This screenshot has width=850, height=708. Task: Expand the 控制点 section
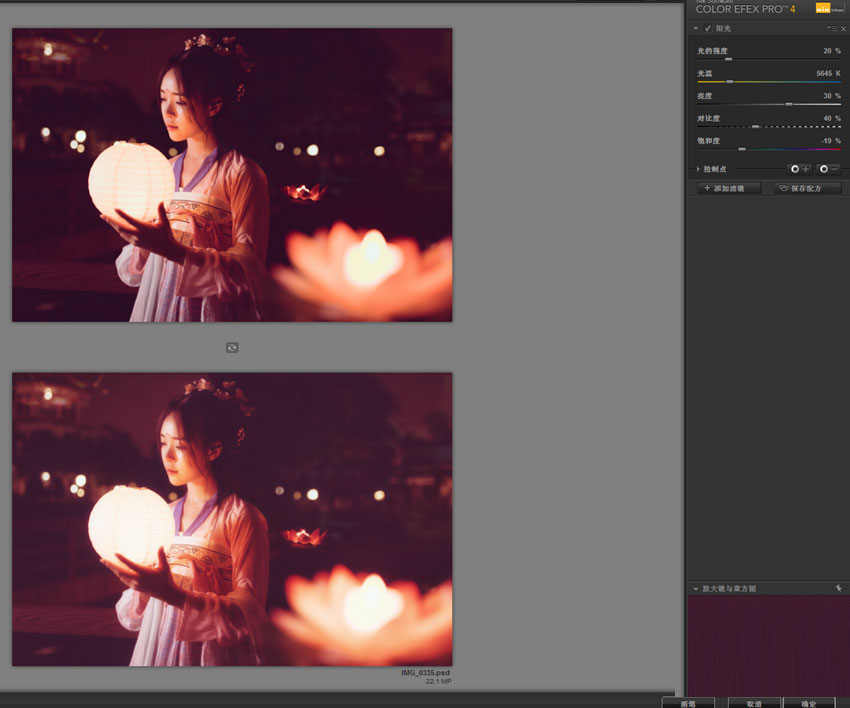(698, 169)
